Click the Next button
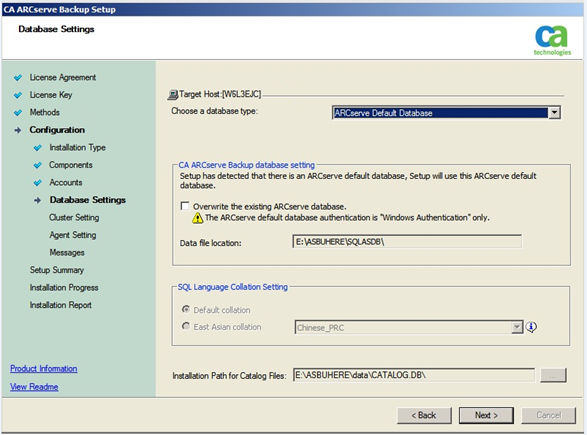The height and width of the screenshot is (435, 587). [x=486, y=416]
